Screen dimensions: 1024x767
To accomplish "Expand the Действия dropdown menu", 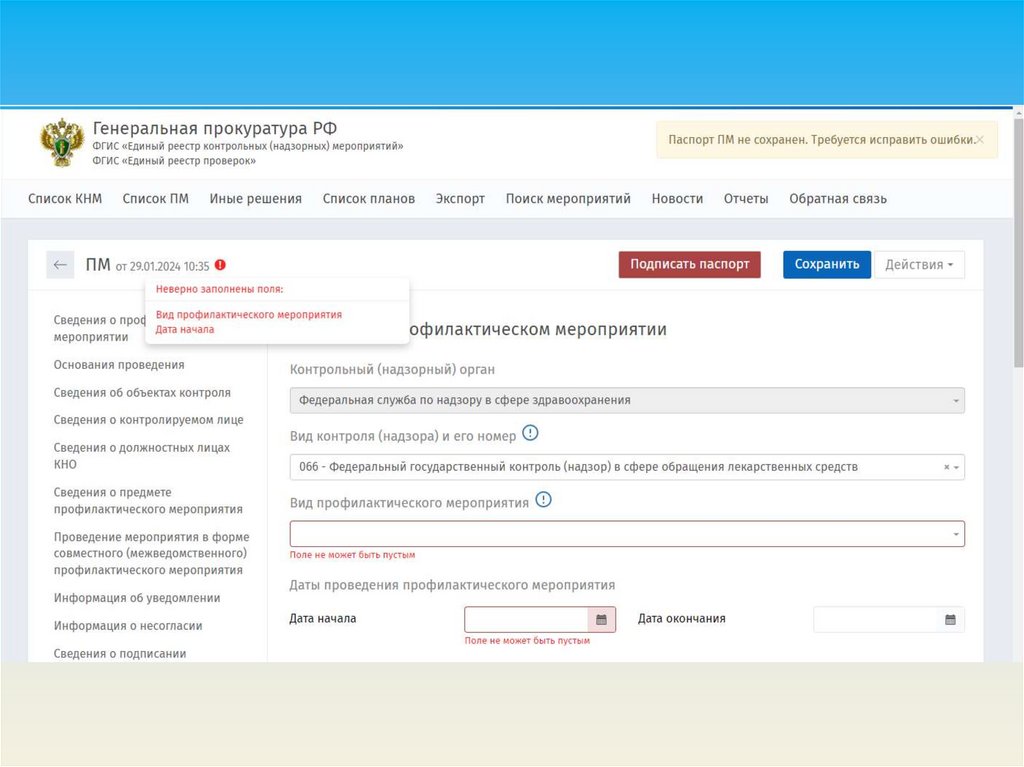I will [x=919, y=265].
